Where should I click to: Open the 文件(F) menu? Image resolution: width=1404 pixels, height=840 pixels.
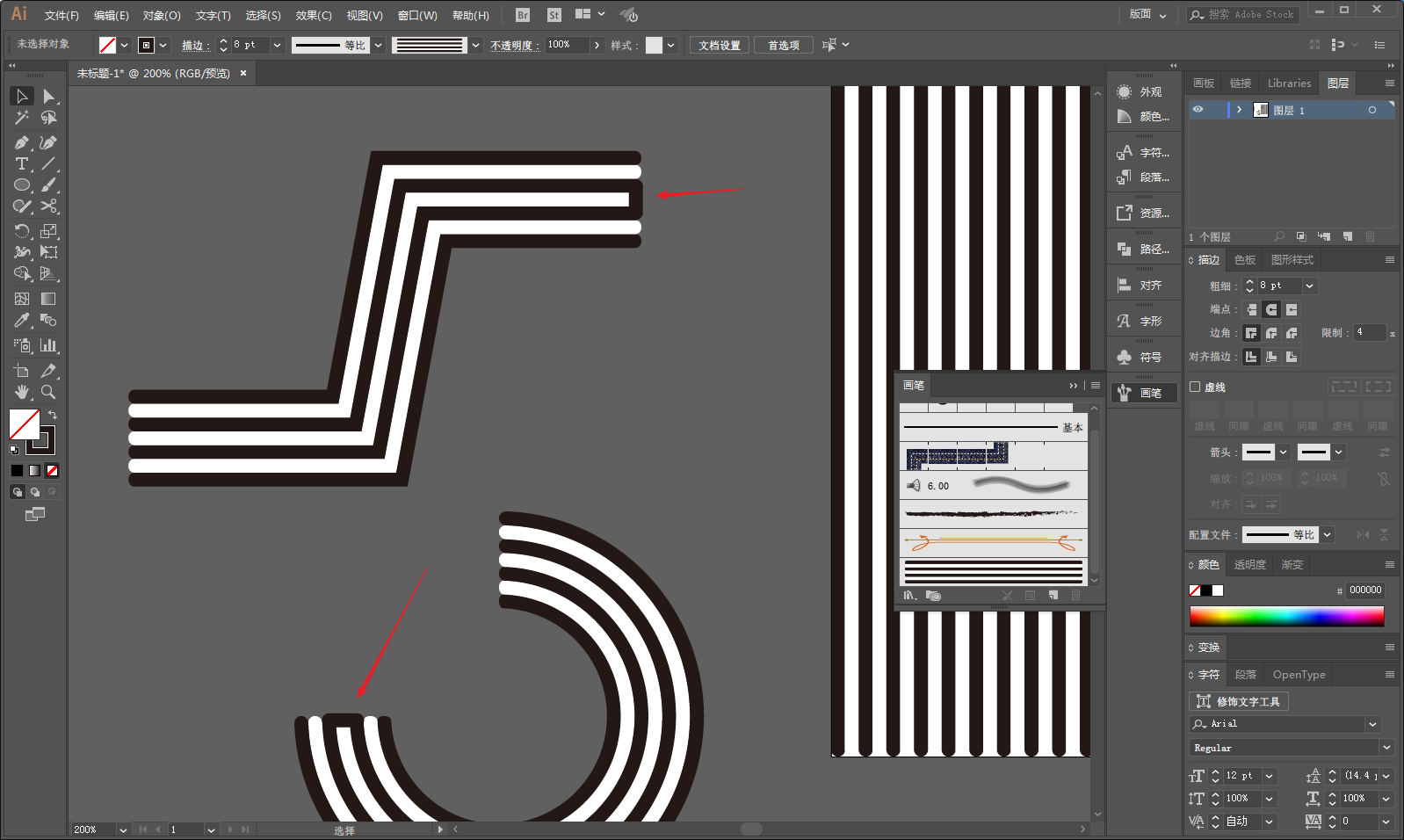point(62,16)
